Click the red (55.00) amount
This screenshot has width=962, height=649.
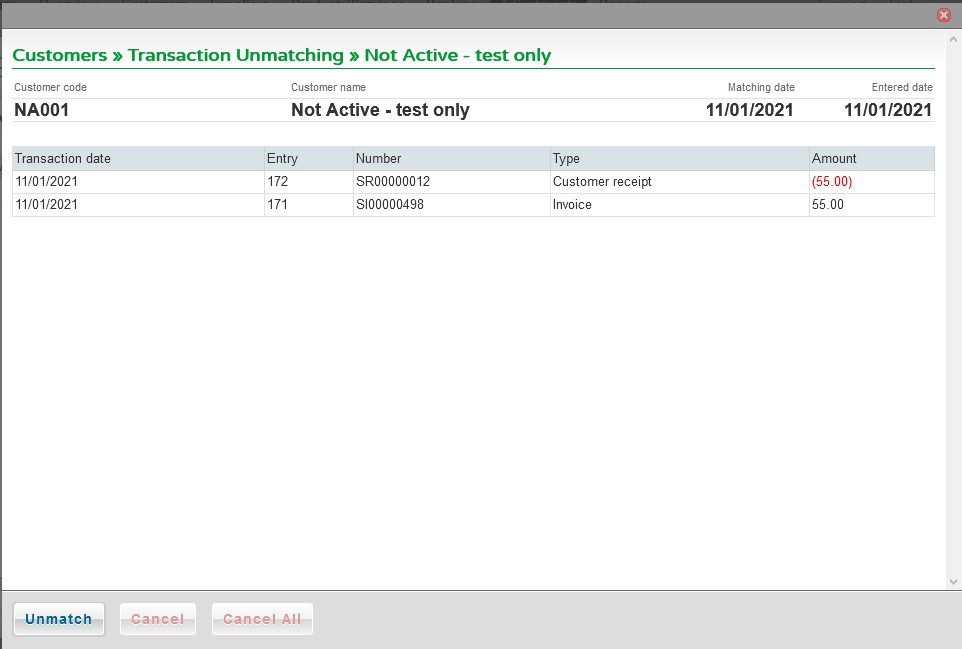(x=832, y=182)
